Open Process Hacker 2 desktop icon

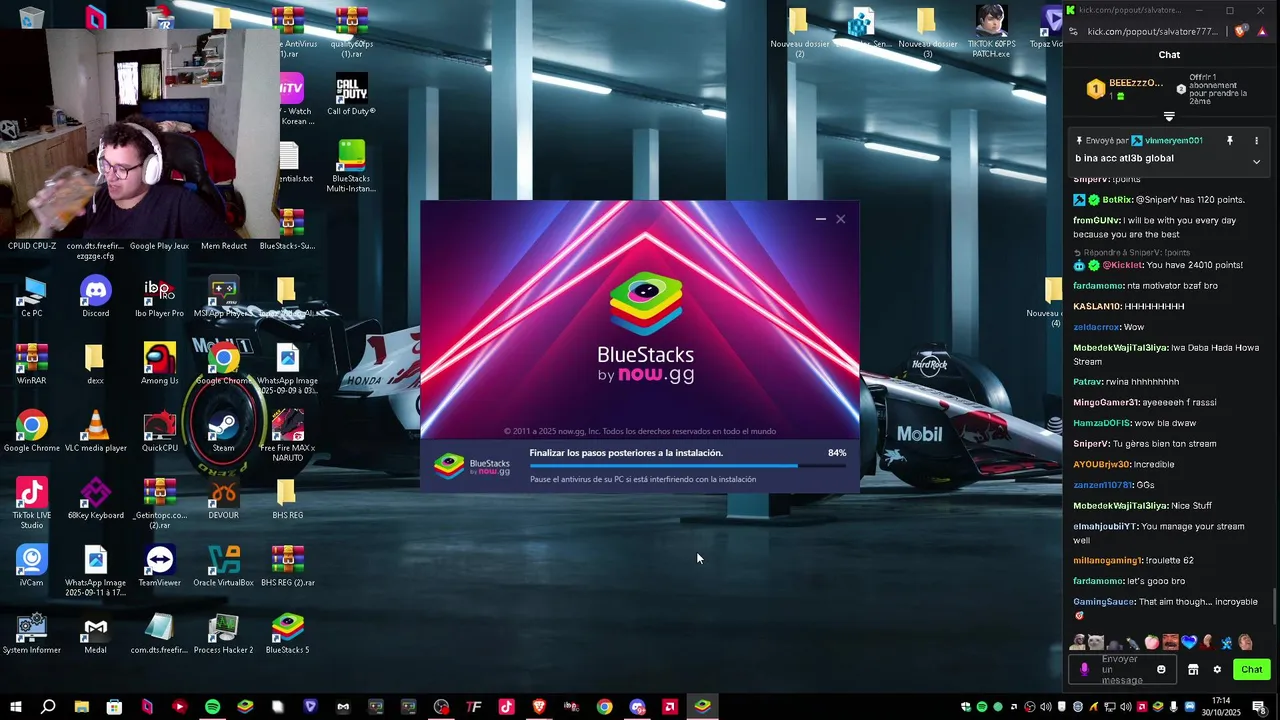(223, 634)
